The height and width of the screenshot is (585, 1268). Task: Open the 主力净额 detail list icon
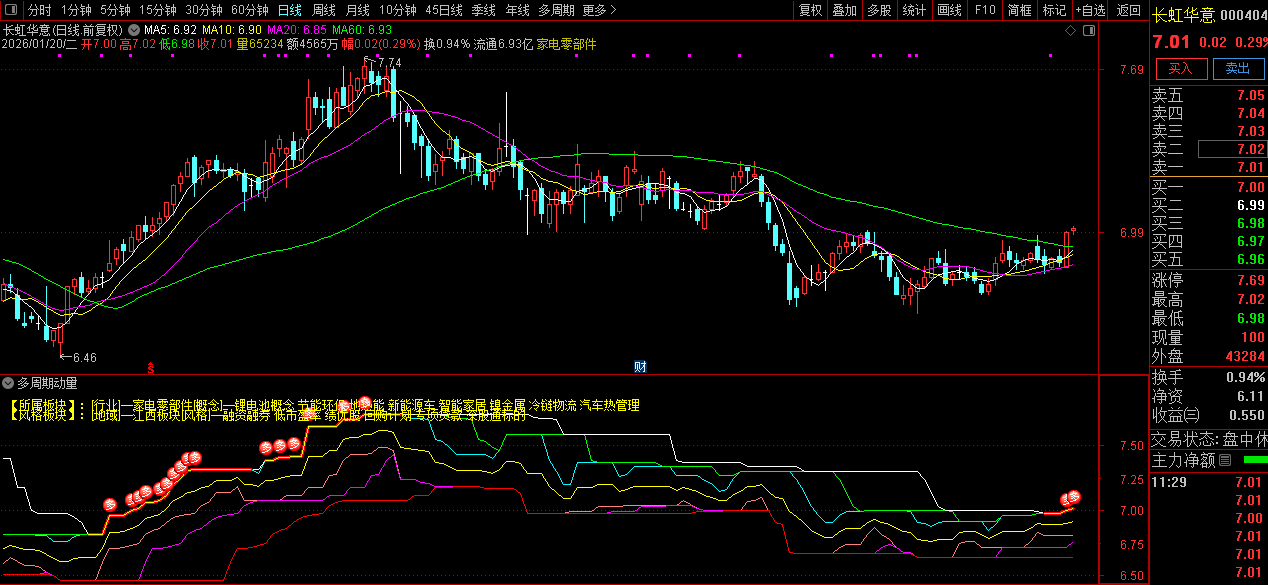tap(1225, 460)
